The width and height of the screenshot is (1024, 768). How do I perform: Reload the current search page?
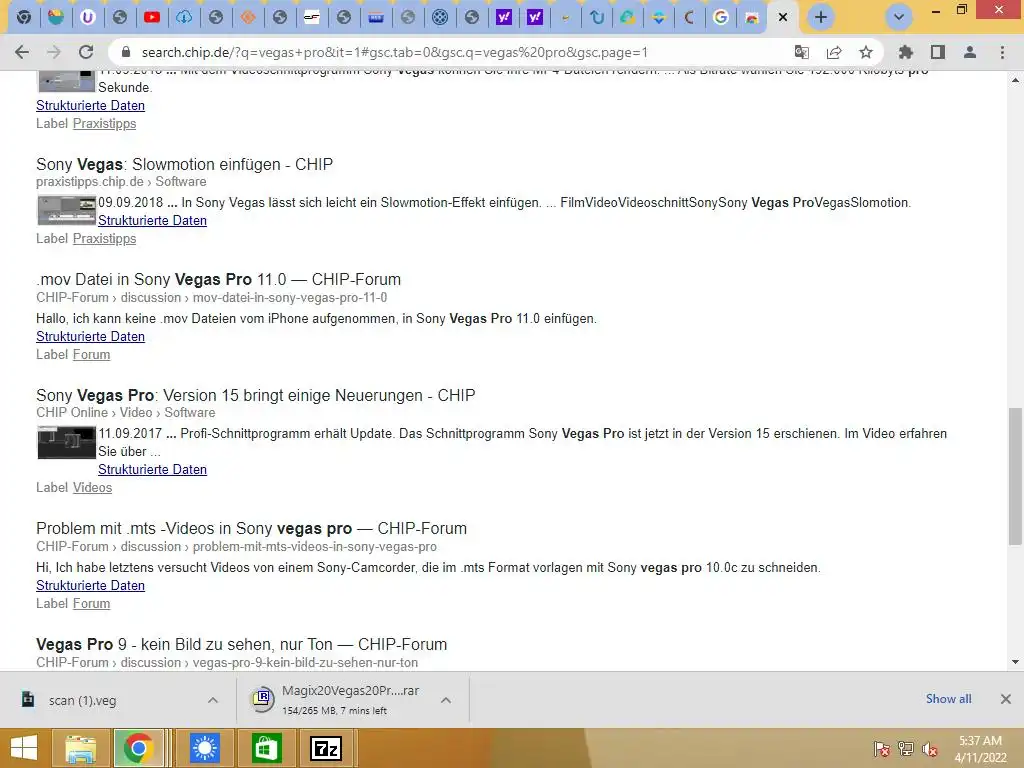pos(86,52)
